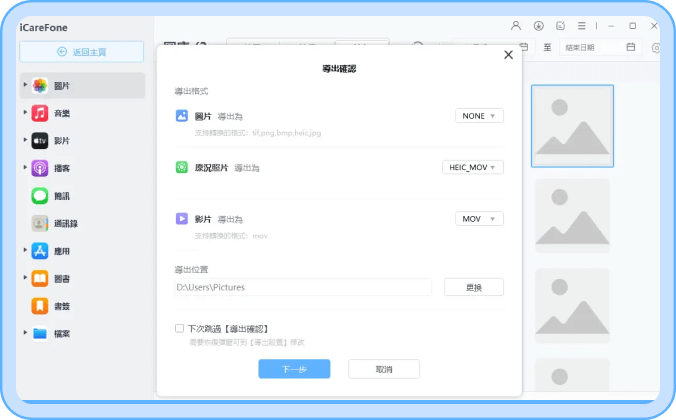Expand the 檔案 tree arrow in sidebar

tap(25, 332)
